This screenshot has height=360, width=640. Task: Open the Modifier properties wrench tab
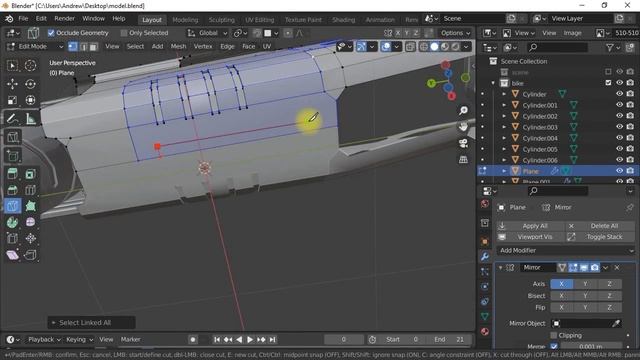coord(485,256)
